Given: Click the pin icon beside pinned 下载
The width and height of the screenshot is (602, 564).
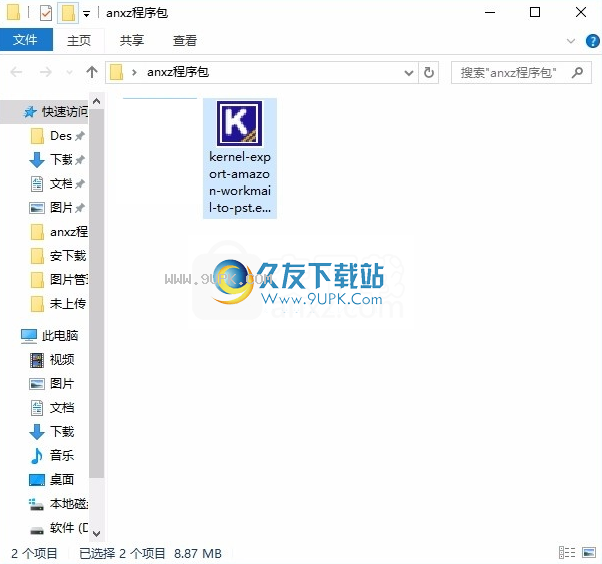Looking at the screenshot, I should (80, 160).
